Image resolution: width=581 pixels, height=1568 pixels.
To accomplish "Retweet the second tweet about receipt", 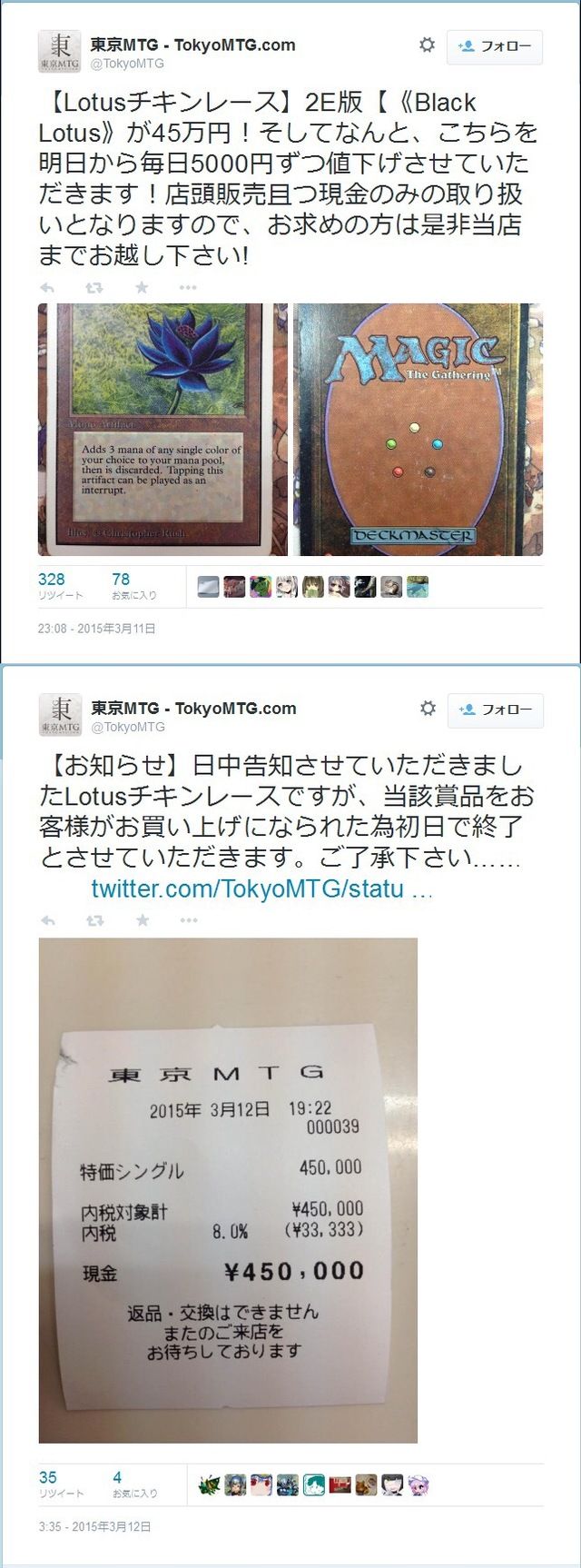I will [x=94, y=920].
